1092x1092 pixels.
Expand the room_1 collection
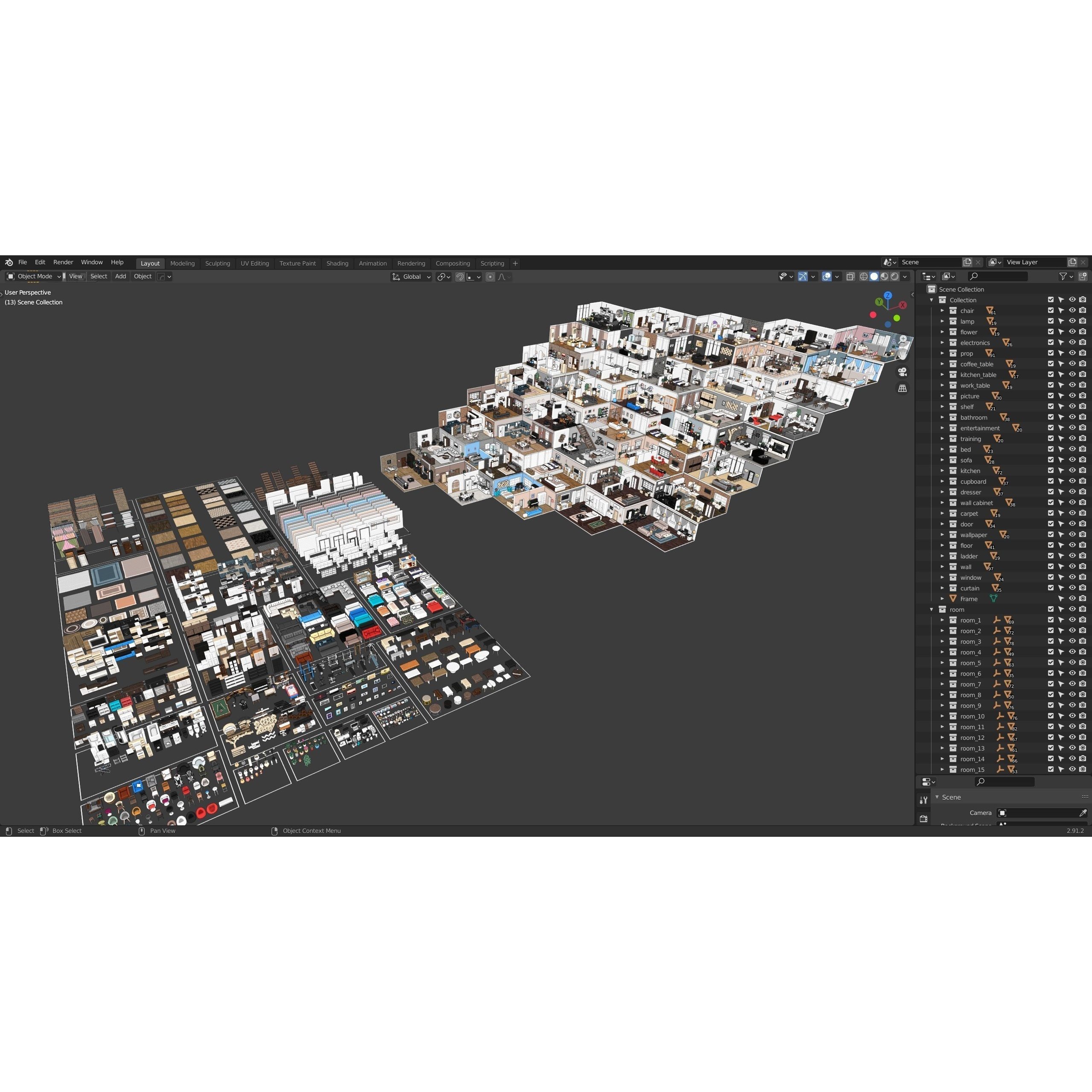tap(942, 620)
